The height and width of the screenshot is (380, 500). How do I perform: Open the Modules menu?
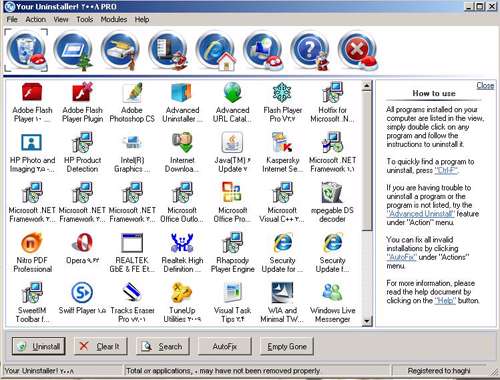(x=114, y=19)
